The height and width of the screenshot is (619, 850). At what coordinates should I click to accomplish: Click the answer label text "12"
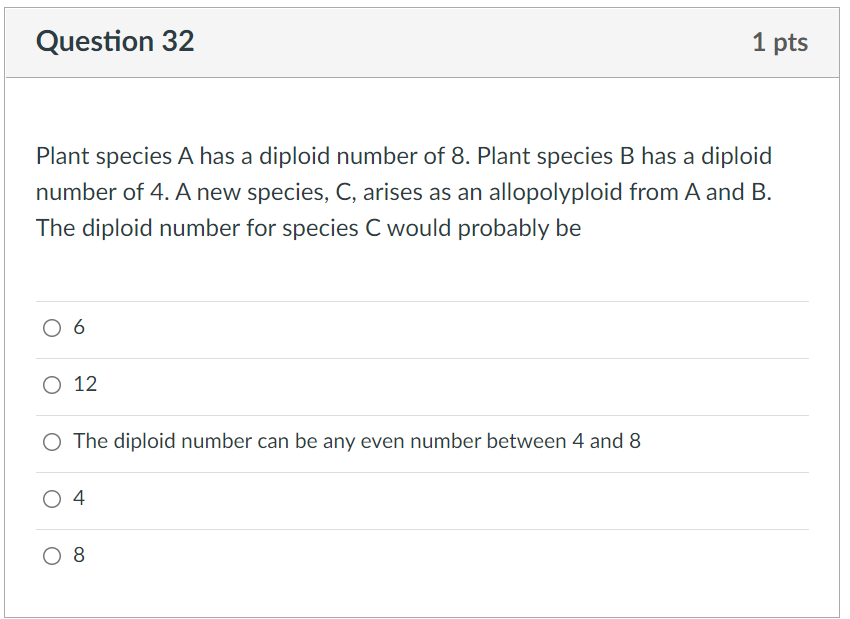pos(85,384)
